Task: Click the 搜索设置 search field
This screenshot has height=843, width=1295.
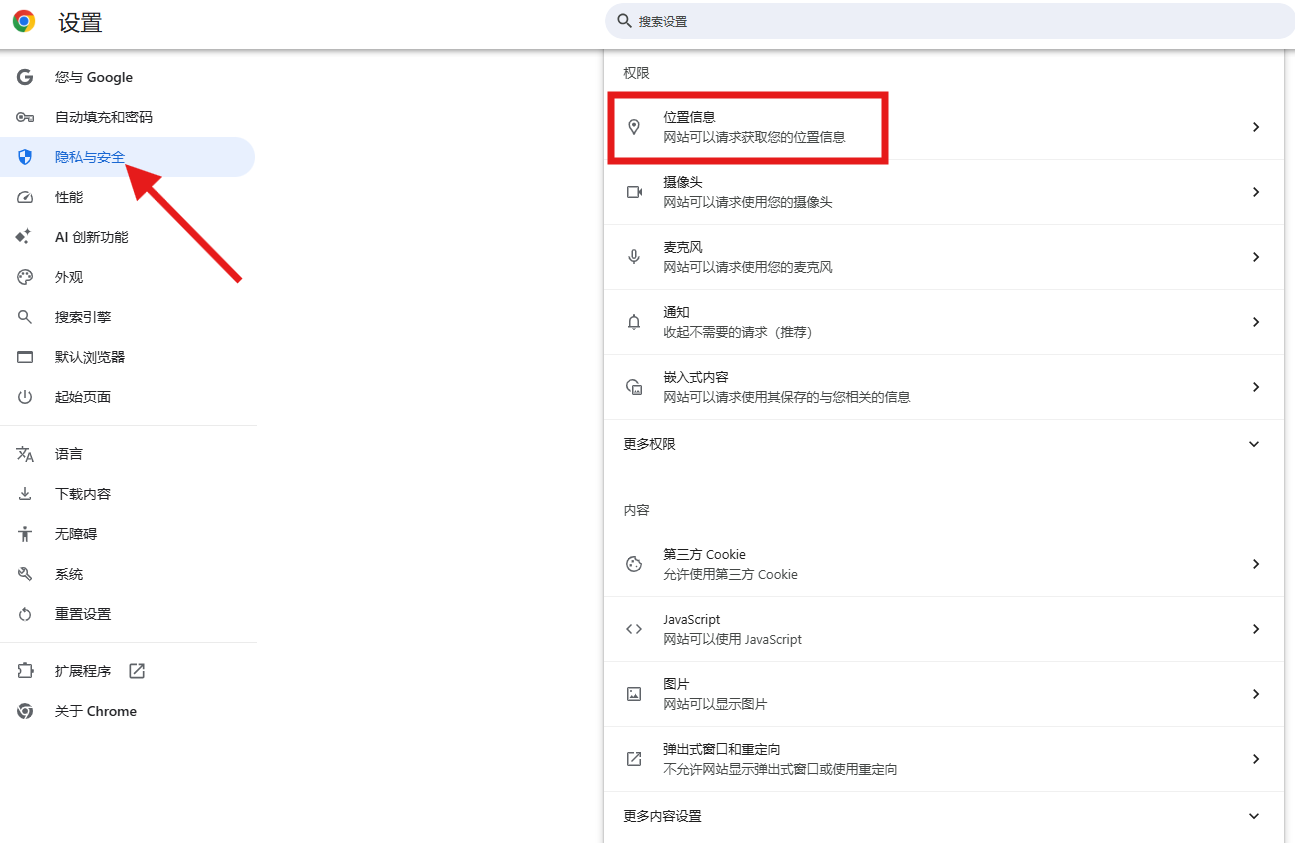Action: tap(950, 21)
